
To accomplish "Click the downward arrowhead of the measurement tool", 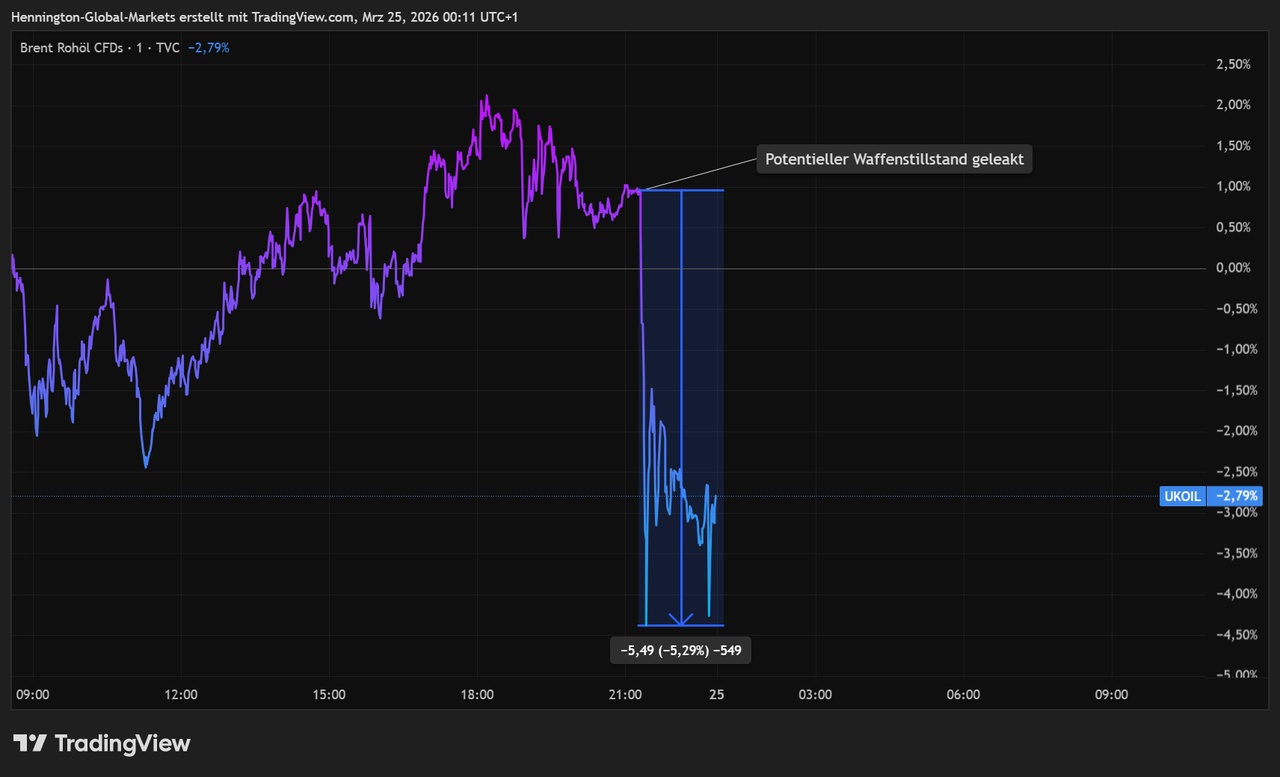I will pyautogui.click(x=681, y=620).
